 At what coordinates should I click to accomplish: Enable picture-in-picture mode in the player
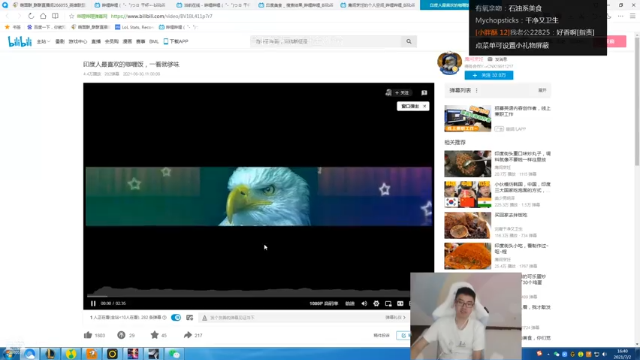pos(388,303)
